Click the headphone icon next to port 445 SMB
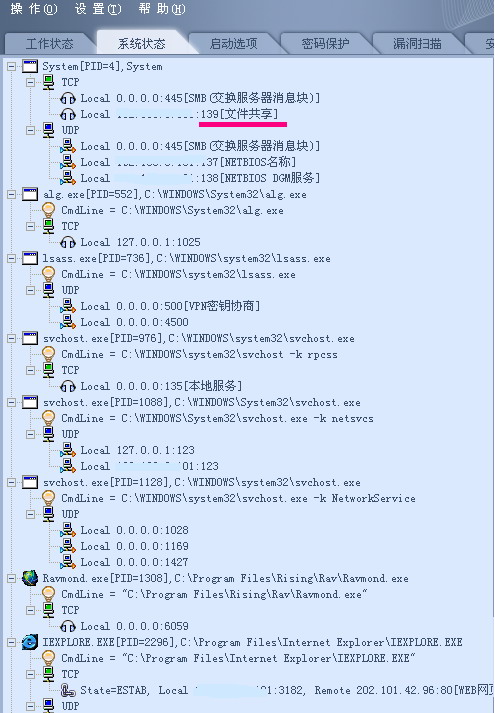The height and width of the screenshot is (713, 495). tap(68, 98)
